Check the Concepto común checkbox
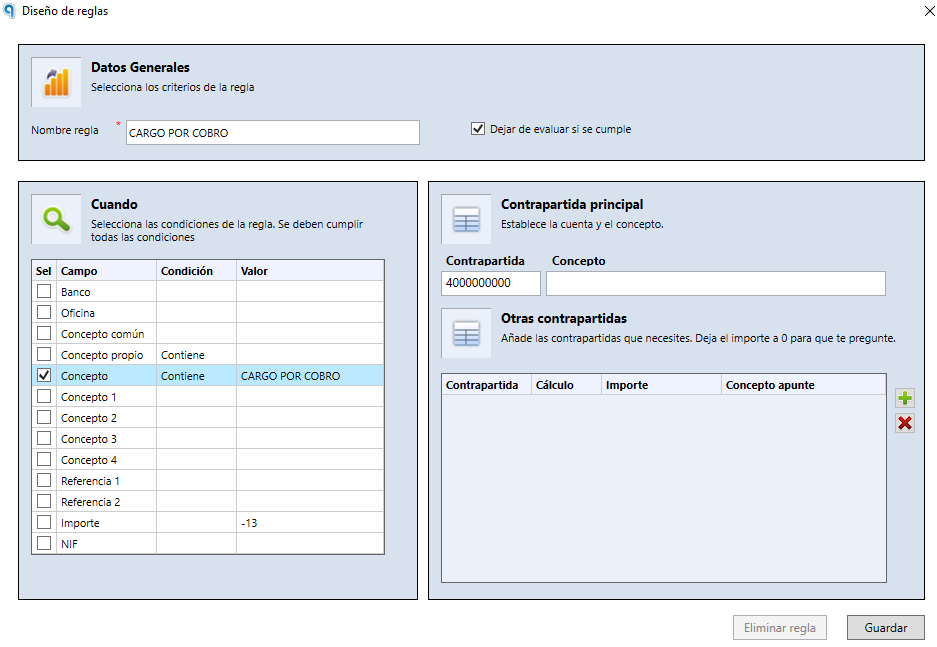937x647 pixels. pyautogui.click(x=44, y=333)
